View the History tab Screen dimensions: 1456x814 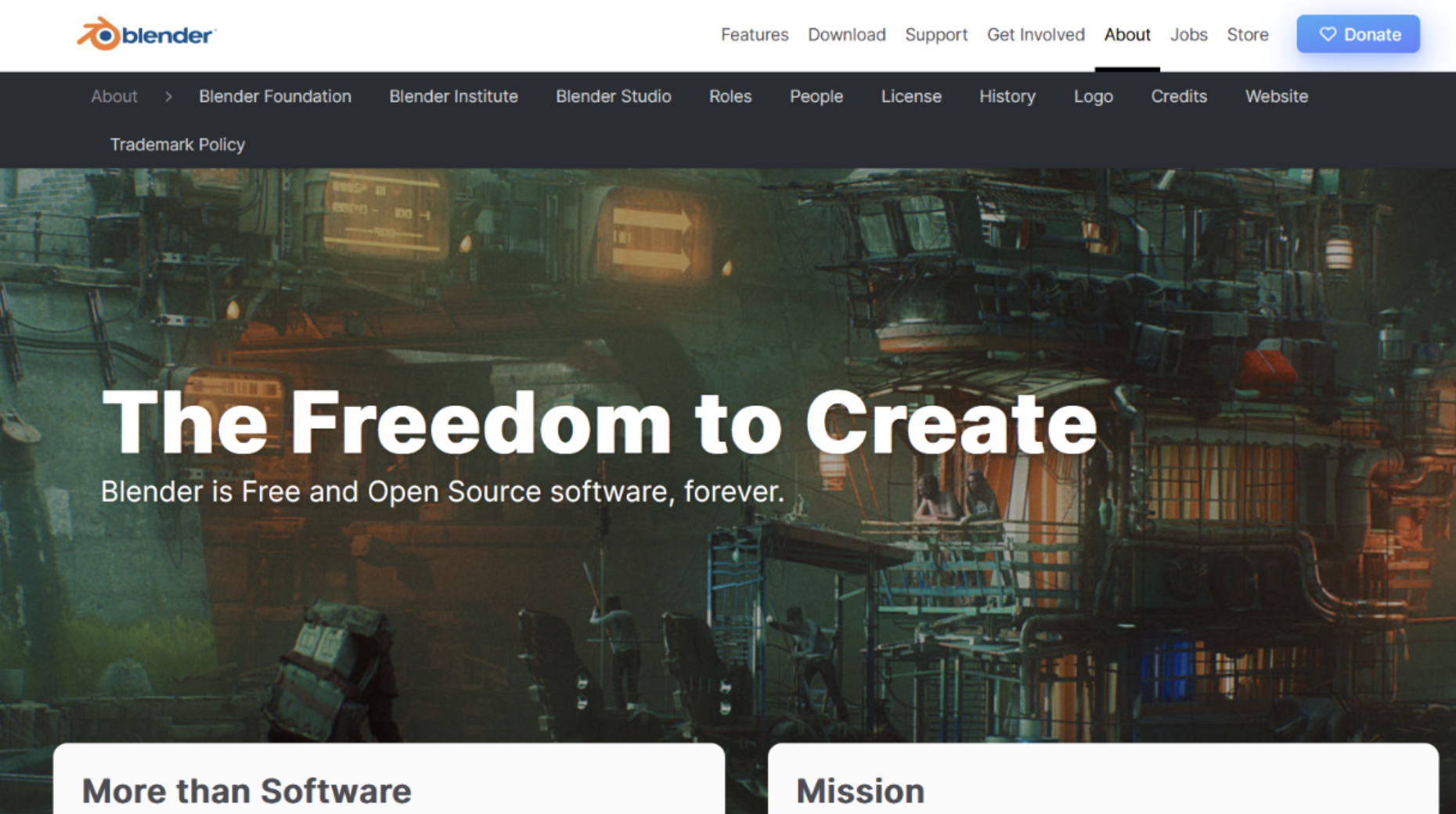pyautogui.click(x=1007, y=96)
